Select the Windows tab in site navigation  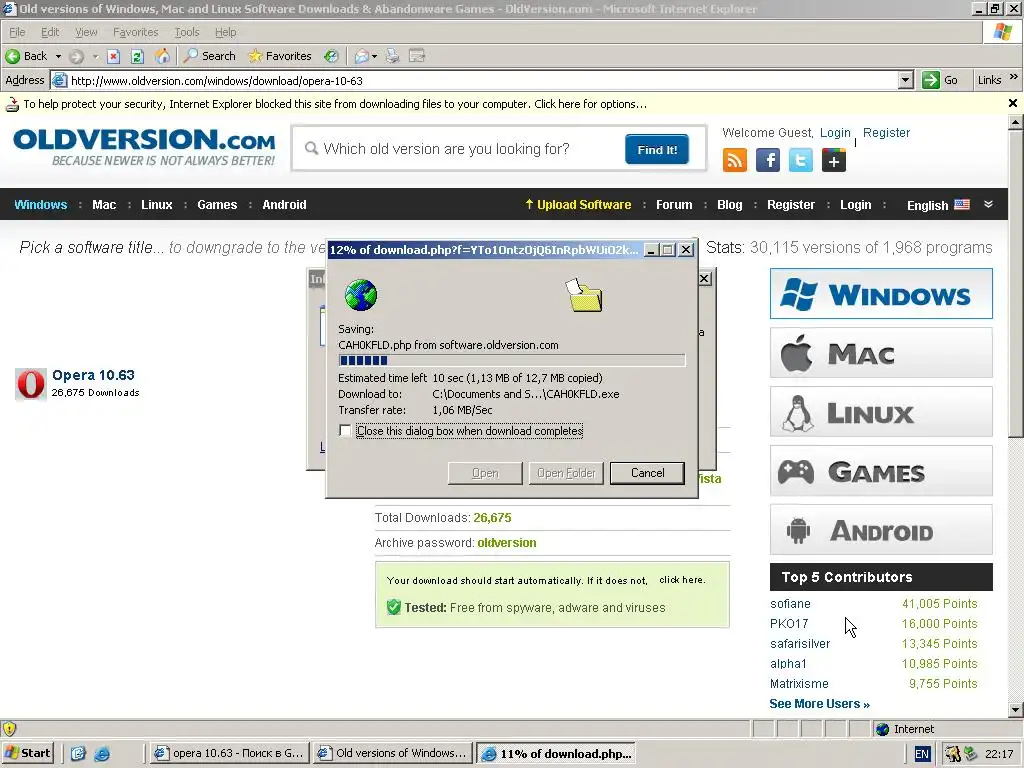[40, 204]
